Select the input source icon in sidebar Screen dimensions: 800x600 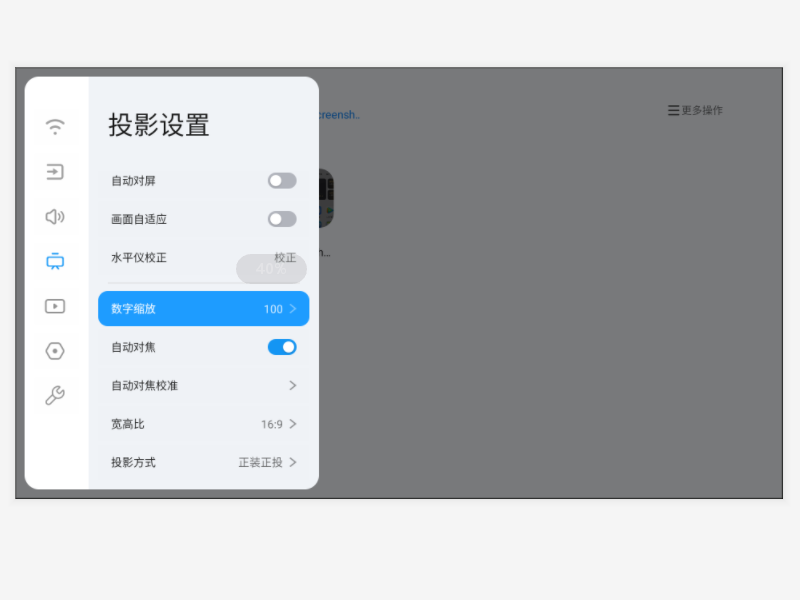tap(55, 172)
